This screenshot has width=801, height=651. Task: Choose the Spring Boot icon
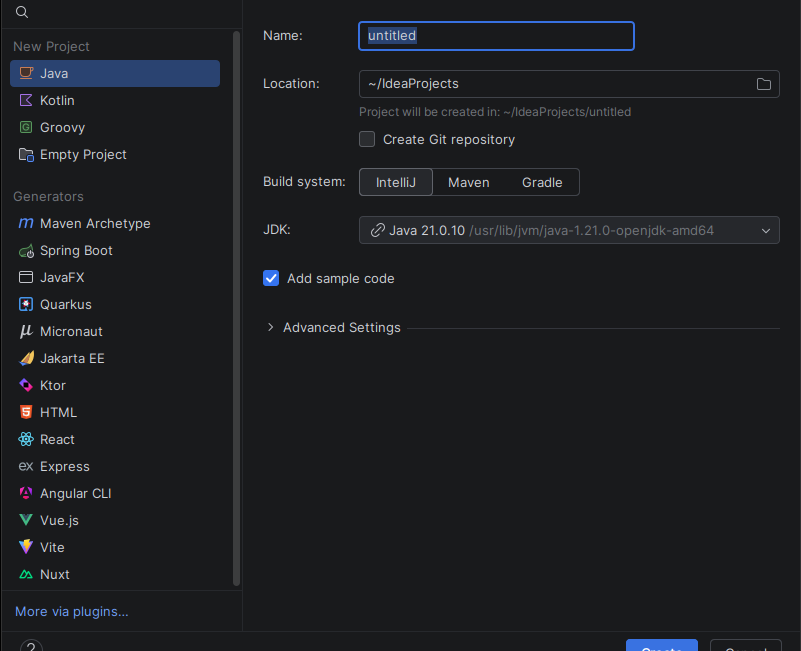(26, 250)
